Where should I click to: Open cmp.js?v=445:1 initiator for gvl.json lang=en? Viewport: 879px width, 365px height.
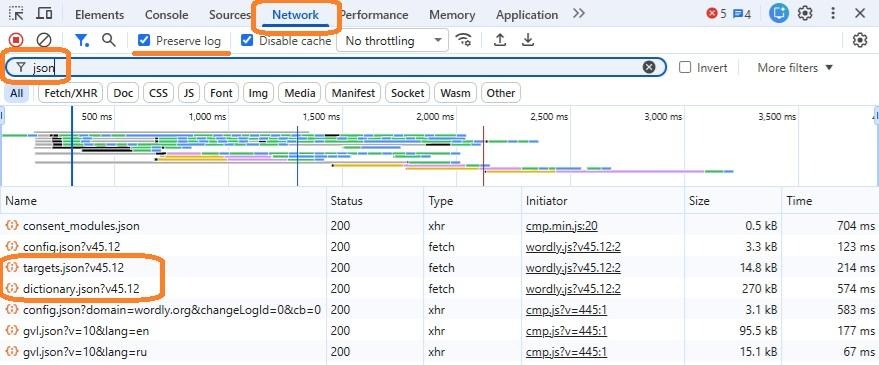[x=566, y=331]
